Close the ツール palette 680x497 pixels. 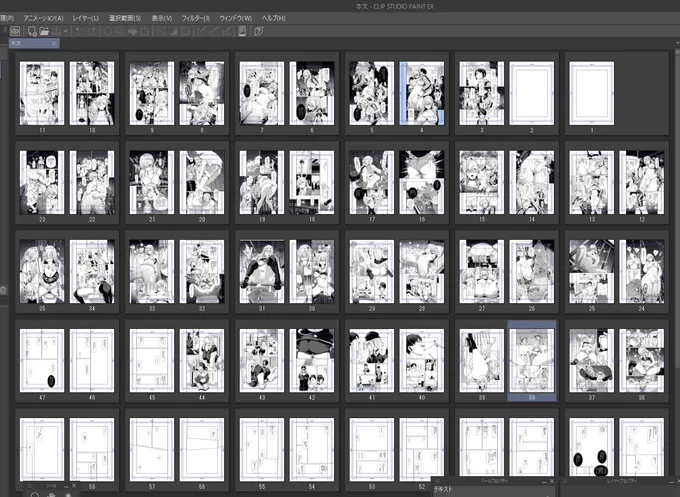(74, 486)
